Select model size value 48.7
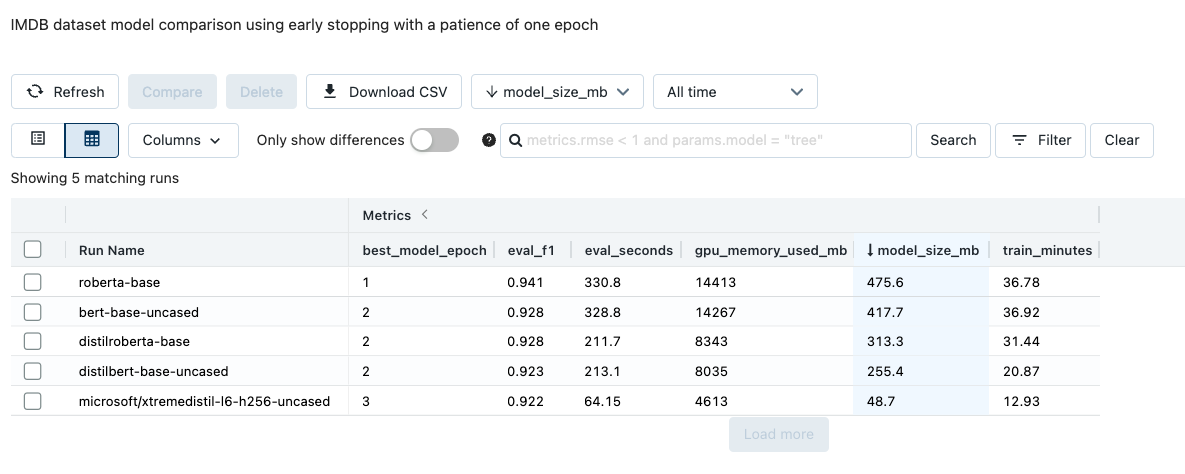1185x474 pixels. point(881,401)
